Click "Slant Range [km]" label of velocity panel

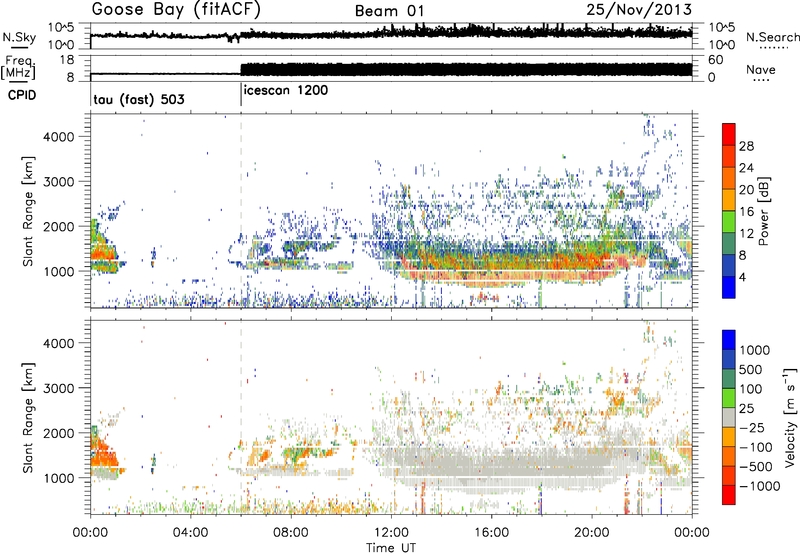pos(28,417)
